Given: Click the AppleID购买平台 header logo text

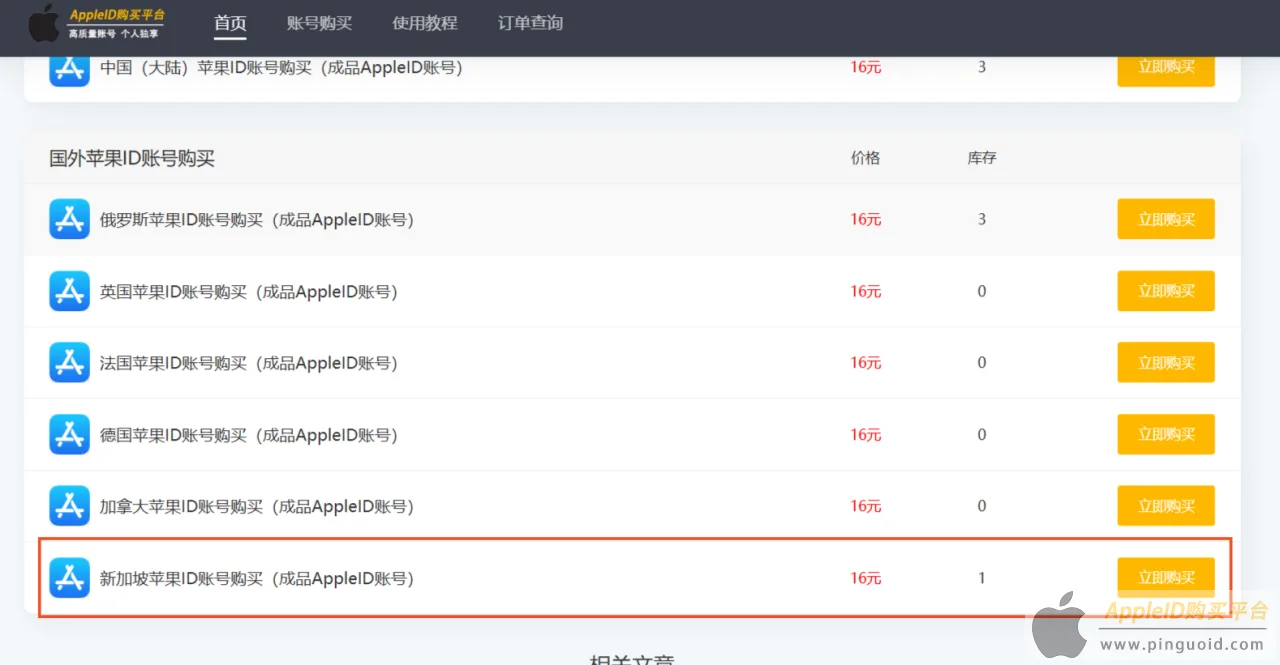Looking at the screenshot, I should (117, 14).
